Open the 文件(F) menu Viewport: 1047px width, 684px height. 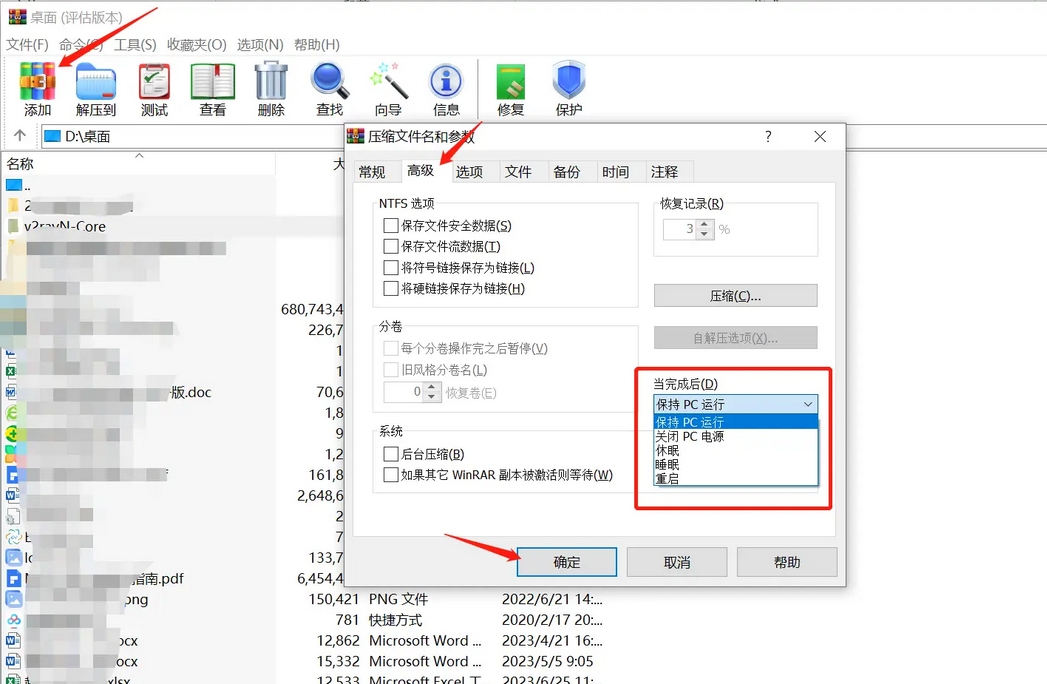click(27, 45)
